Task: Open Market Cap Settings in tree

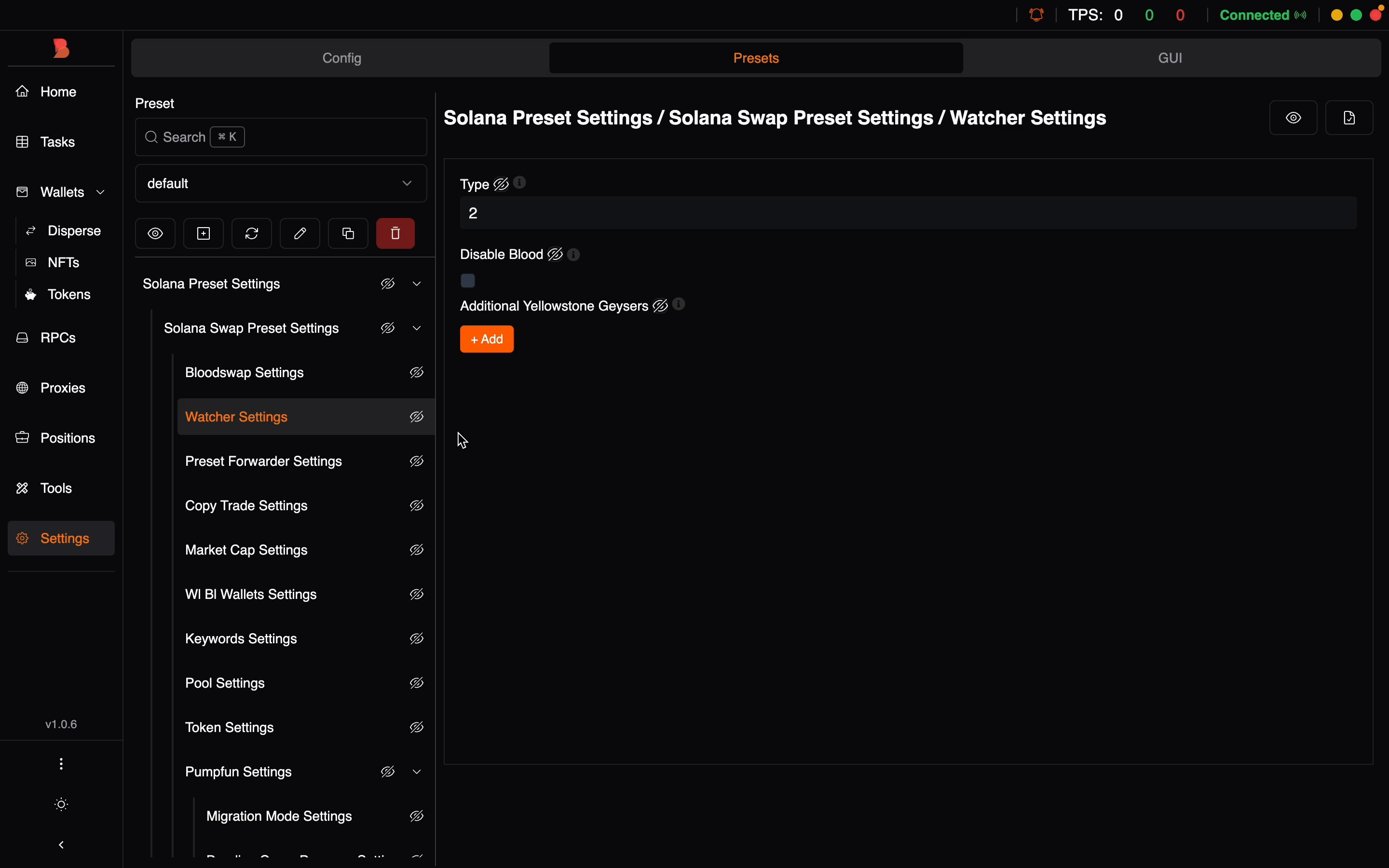Action: 247,550
